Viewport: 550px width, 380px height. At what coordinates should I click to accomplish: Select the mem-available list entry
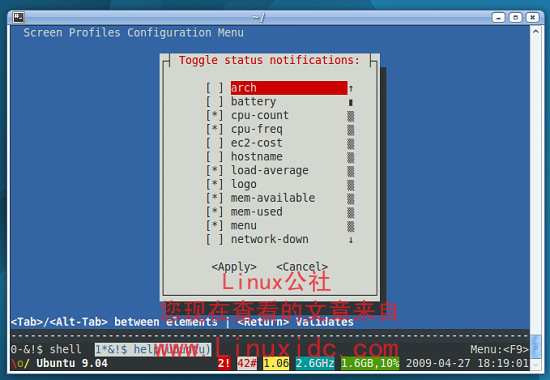point(273,198)
